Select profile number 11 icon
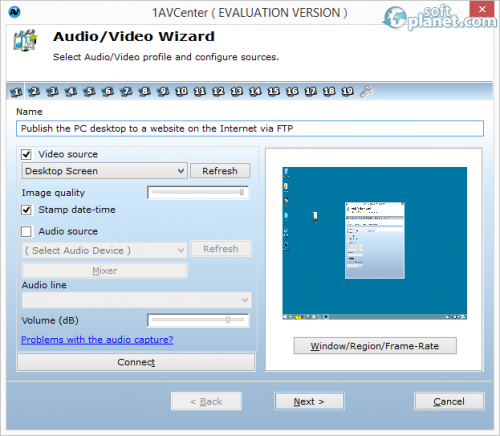The height and width of the screenshot is (436, 500). tap(200, 91)
